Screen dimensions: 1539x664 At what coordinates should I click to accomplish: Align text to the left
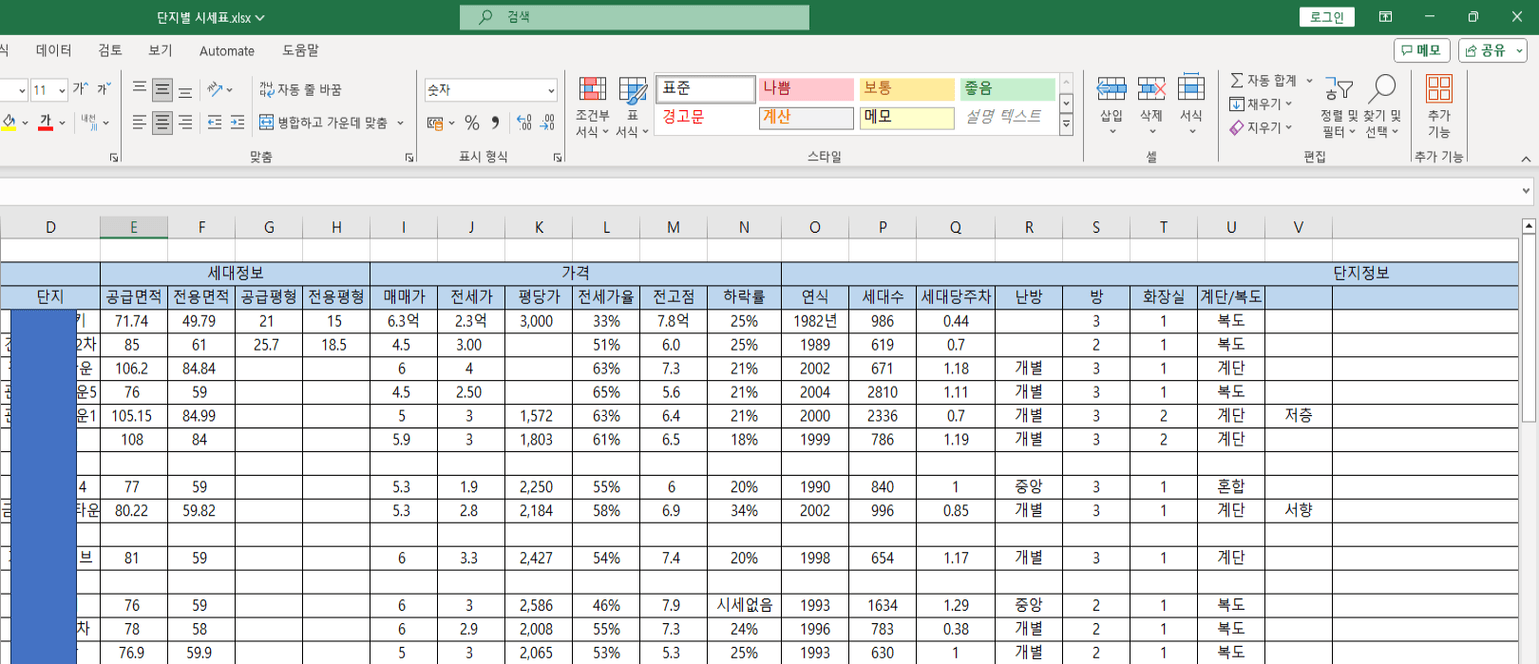point(140,123)
